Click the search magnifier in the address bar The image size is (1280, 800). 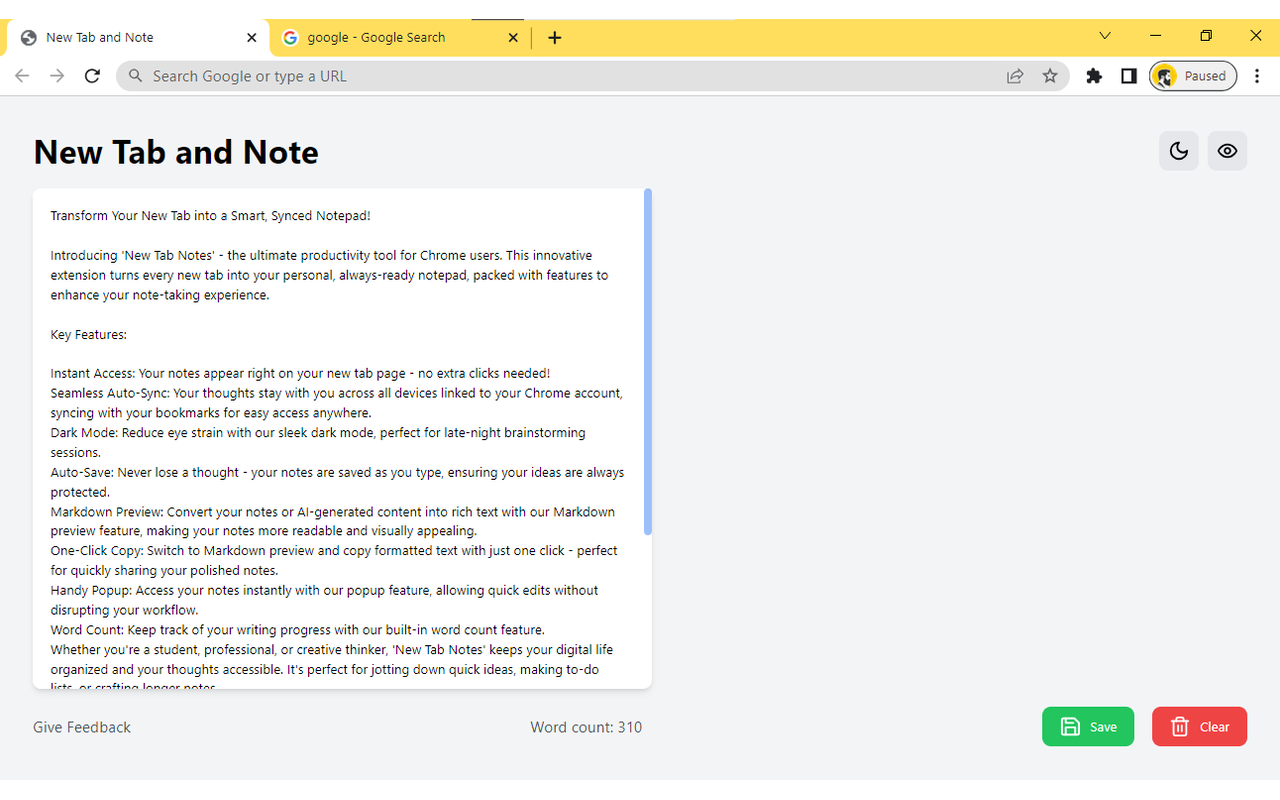135,75
